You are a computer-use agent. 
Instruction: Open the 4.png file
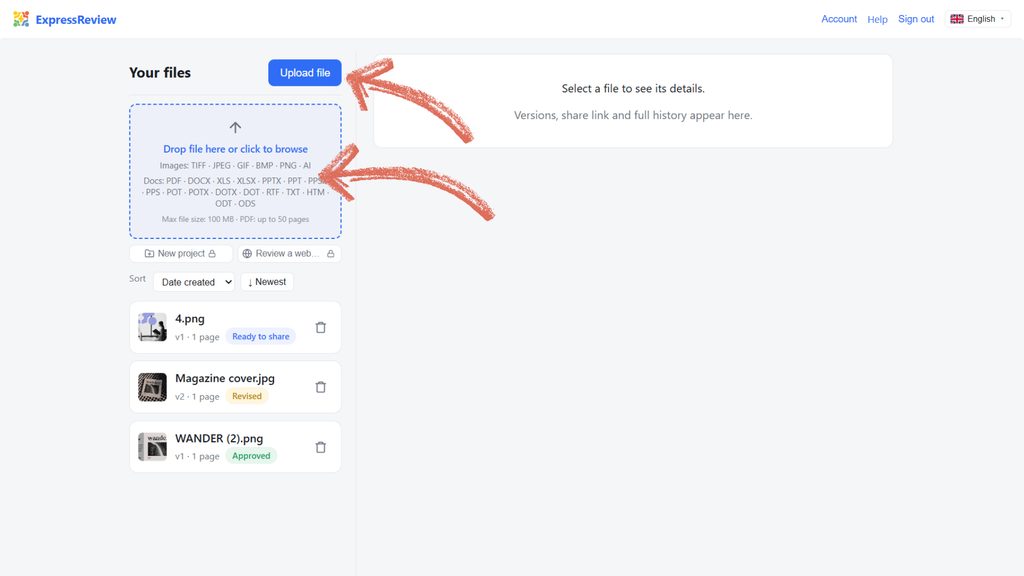coord(235,327)
